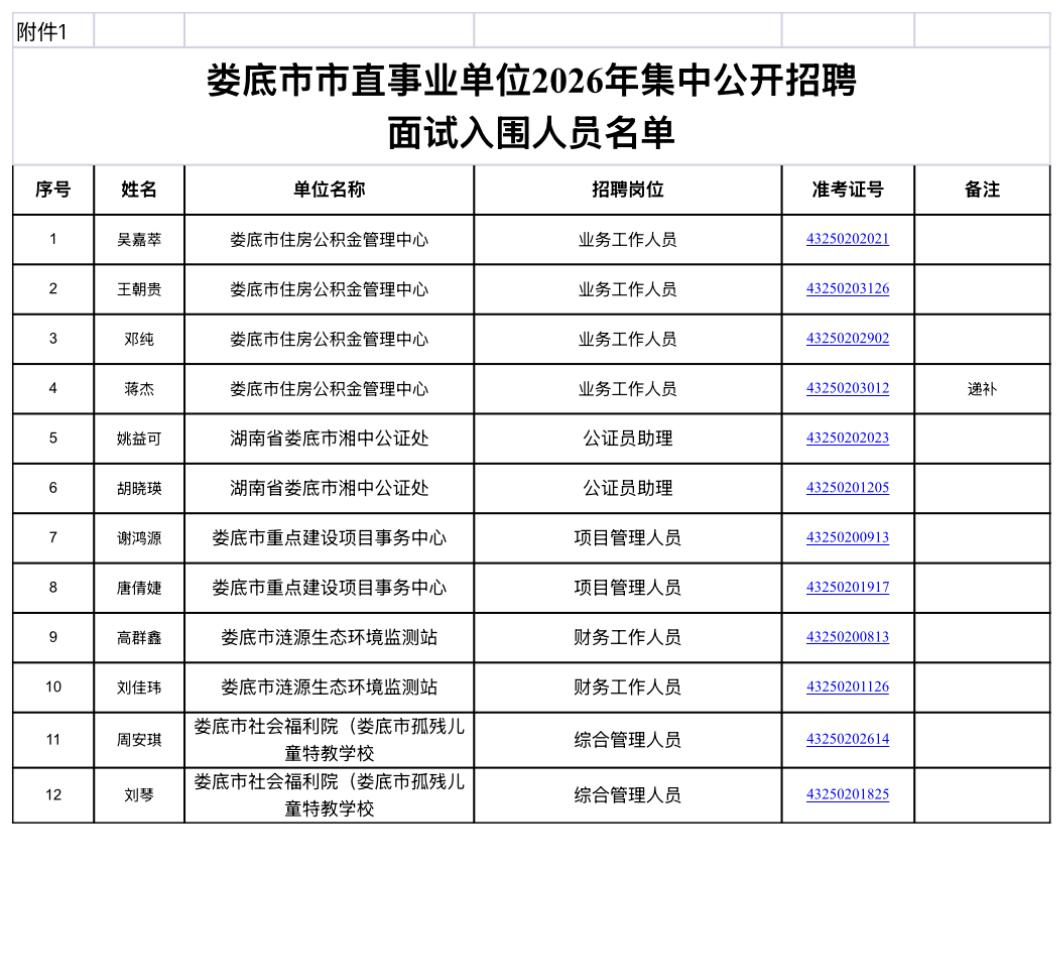Image resolution: width=1061 pixels, height=977 pixels.
Task: Select the 姓名 column header
Action: click(x=139, y=190)
